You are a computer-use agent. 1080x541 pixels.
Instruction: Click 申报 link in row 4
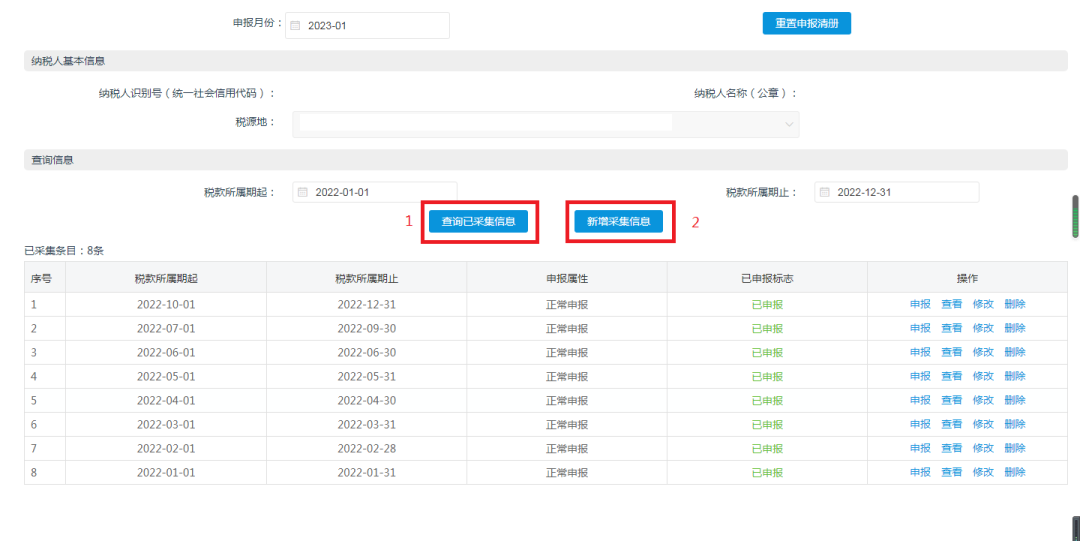coord(920,376)
